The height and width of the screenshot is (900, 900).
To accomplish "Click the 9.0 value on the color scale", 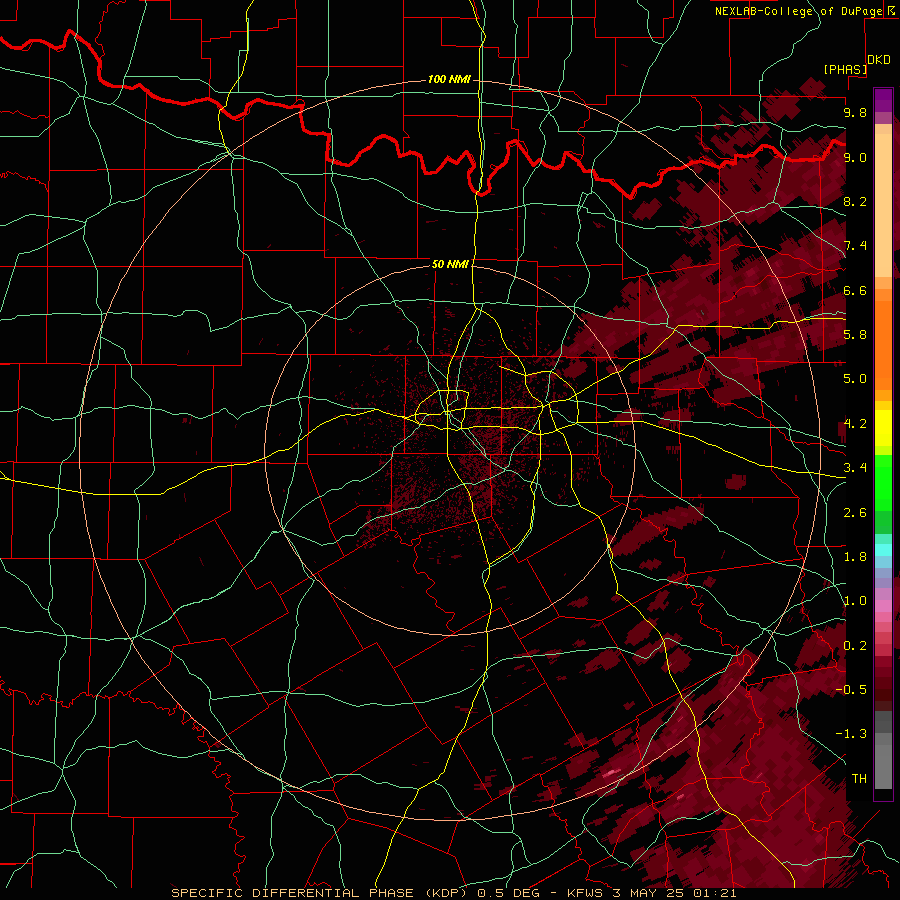I will [x=855, y=157].
